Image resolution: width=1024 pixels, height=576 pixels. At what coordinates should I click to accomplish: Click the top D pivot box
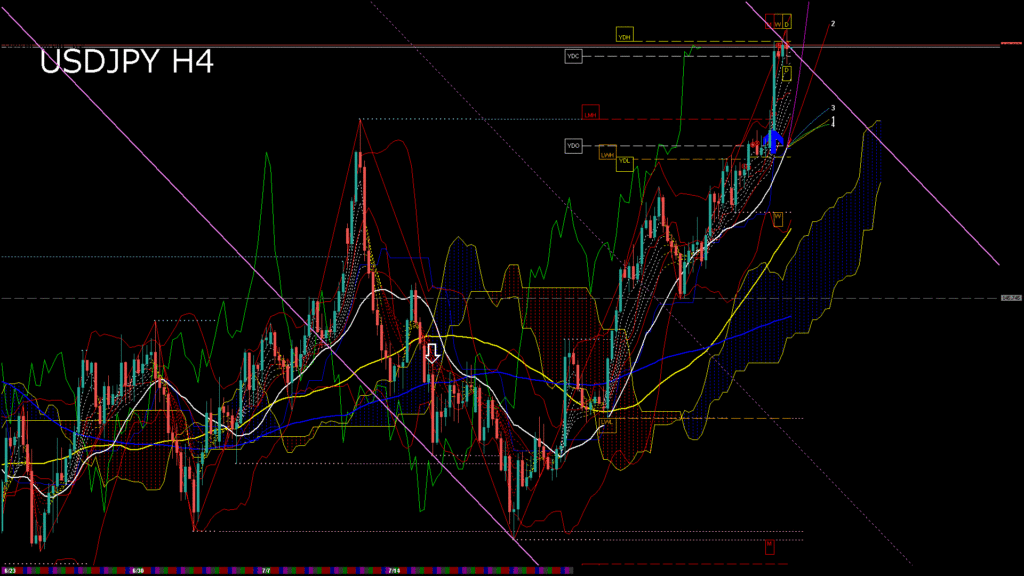[x=787, y=24]
